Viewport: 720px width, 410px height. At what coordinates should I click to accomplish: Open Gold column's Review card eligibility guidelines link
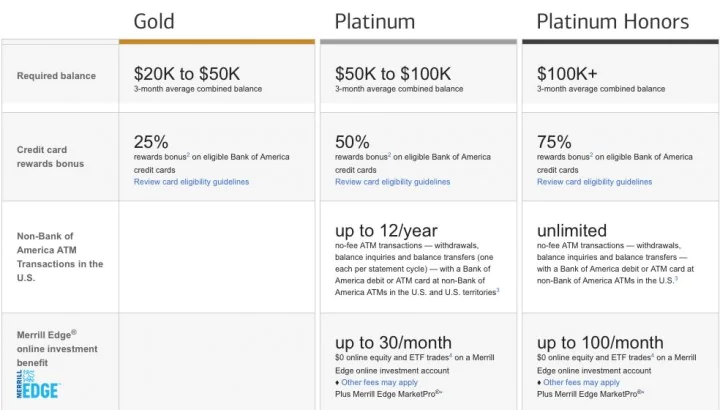click(191, 182)
